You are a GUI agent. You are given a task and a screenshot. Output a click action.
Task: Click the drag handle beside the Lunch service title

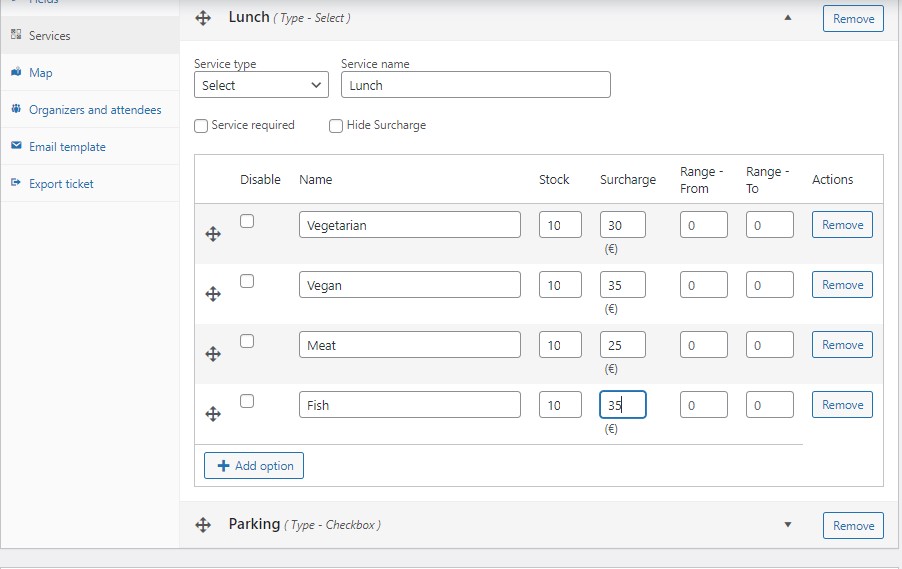coord(203,18)
